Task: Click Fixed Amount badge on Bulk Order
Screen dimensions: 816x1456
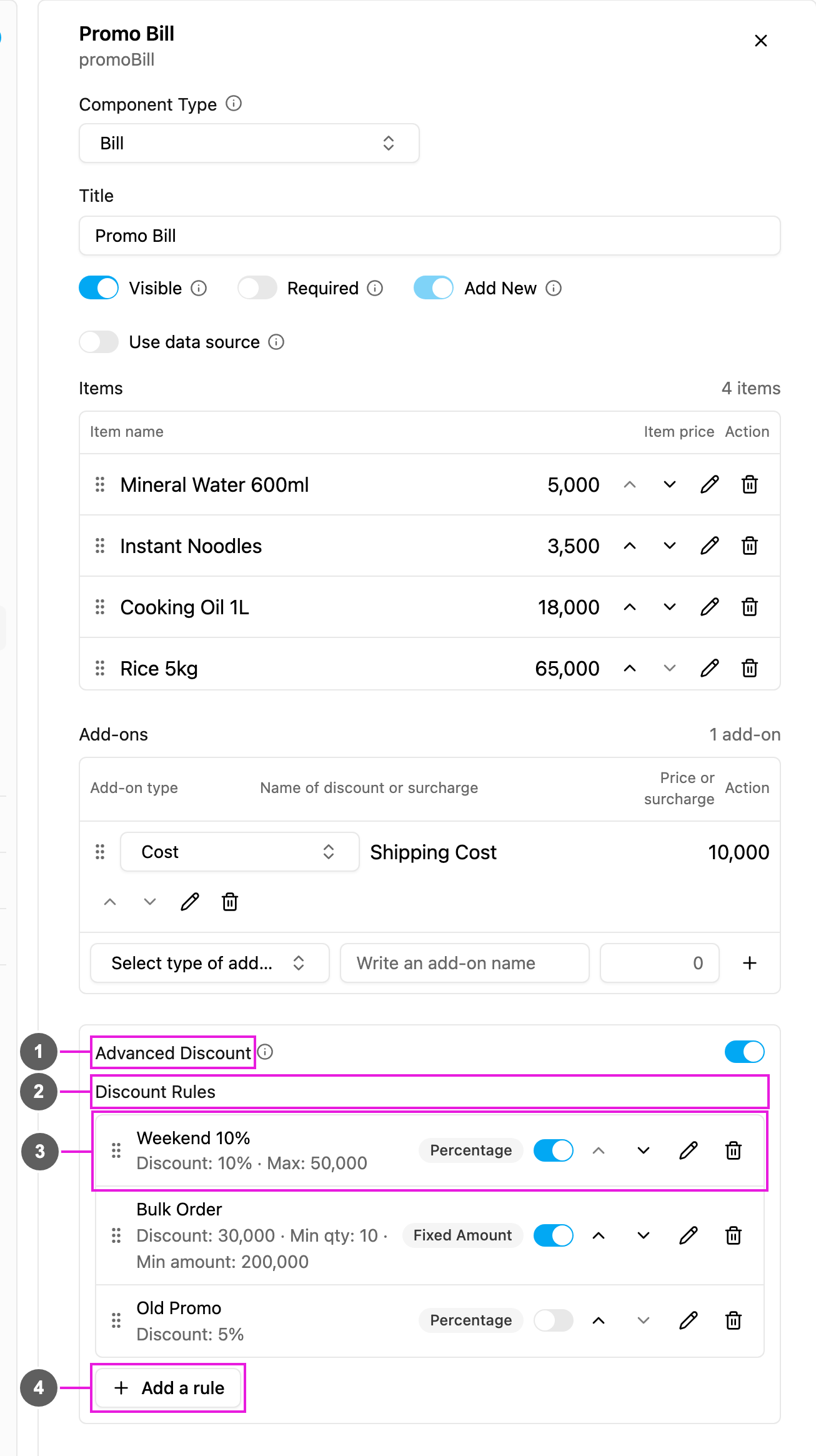Action: pos(463,1235)
